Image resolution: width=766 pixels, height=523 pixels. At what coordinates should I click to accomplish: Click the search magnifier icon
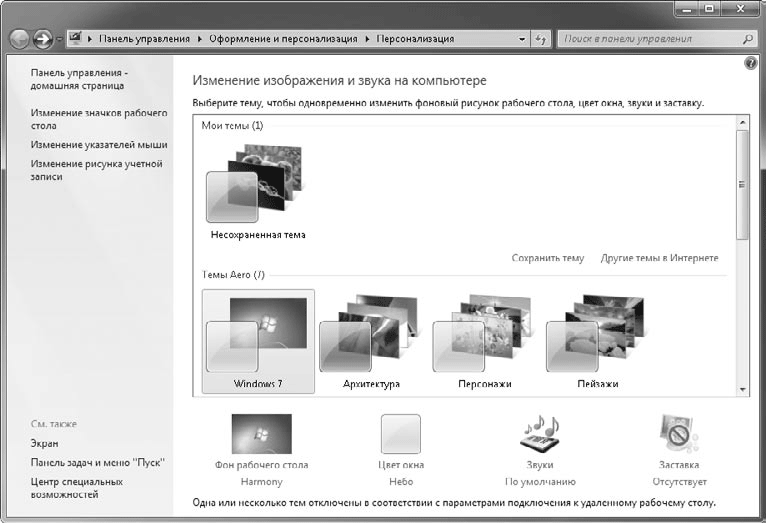(747, 39)
